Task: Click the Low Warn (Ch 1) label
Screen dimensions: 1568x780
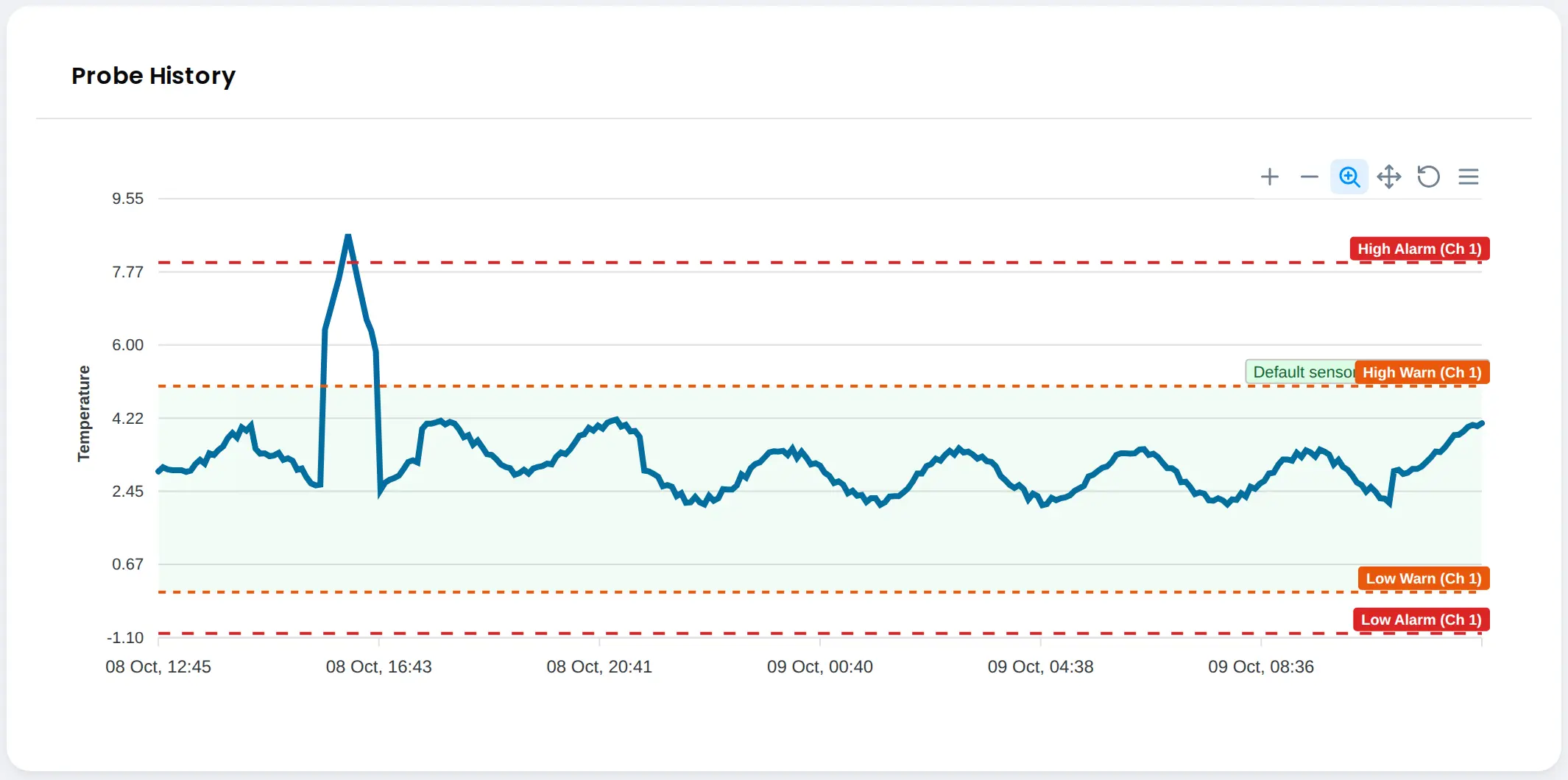Action: click(1424, 578)
